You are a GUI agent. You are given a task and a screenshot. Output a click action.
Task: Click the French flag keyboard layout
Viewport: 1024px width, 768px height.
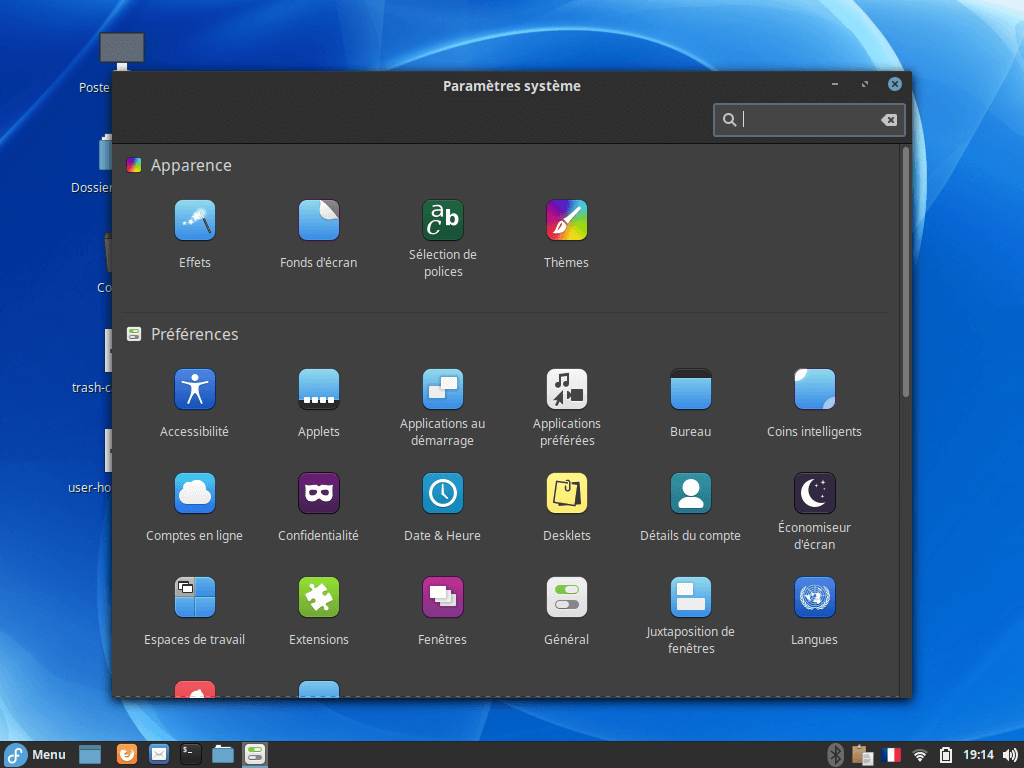pos(891,755)
